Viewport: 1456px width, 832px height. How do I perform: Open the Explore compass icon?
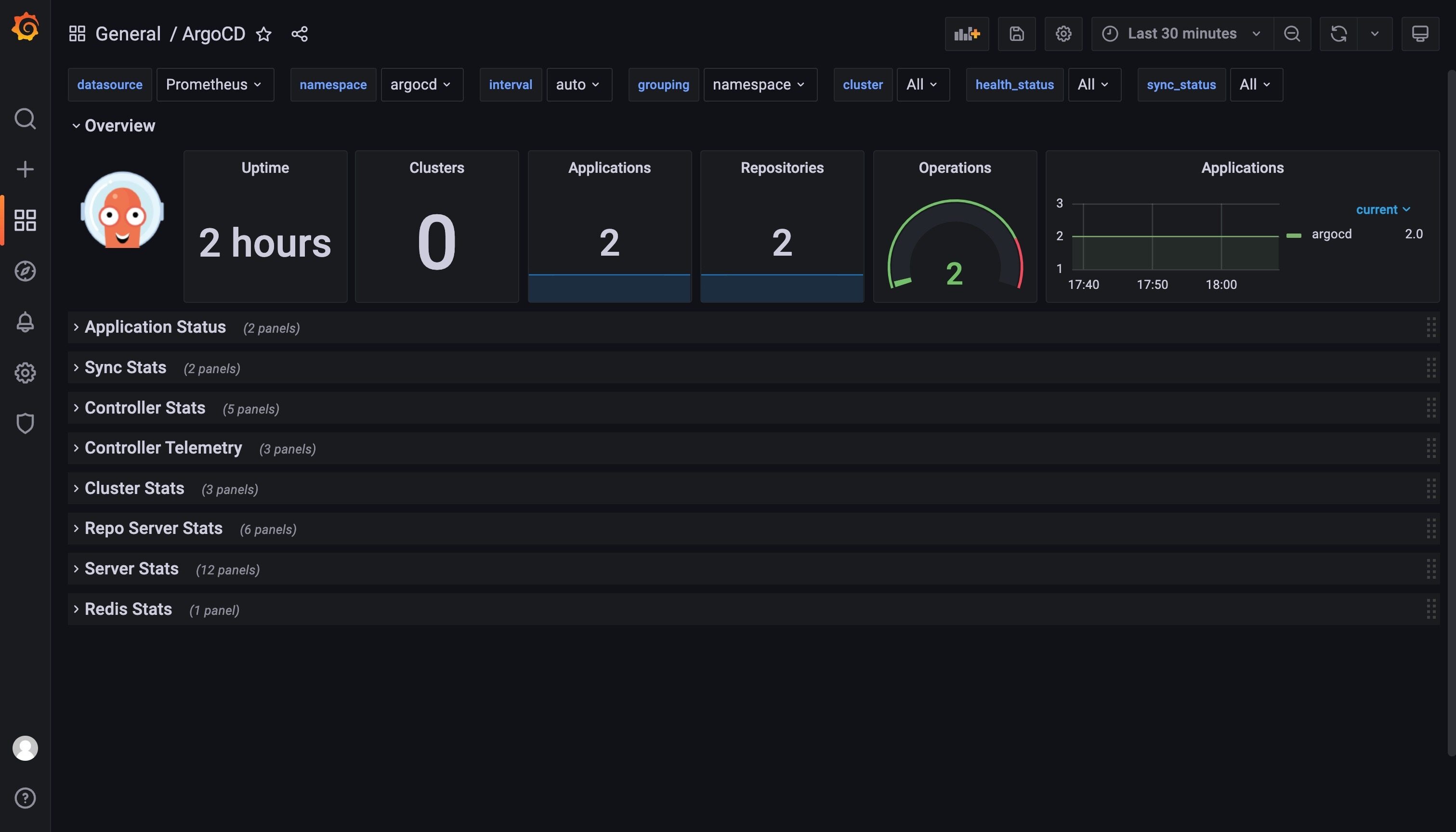pos(25,271)
